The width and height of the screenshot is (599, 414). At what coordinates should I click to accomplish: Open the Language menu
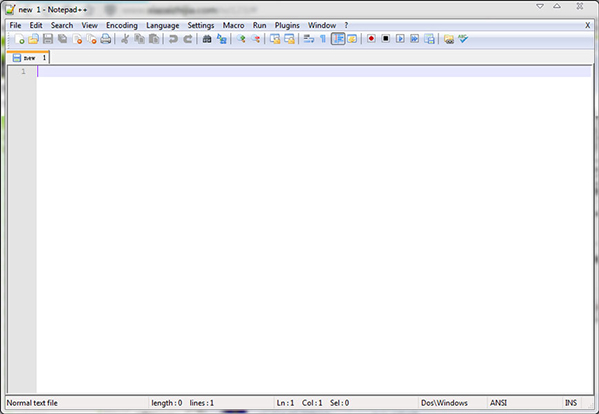(x=163, y=25)
